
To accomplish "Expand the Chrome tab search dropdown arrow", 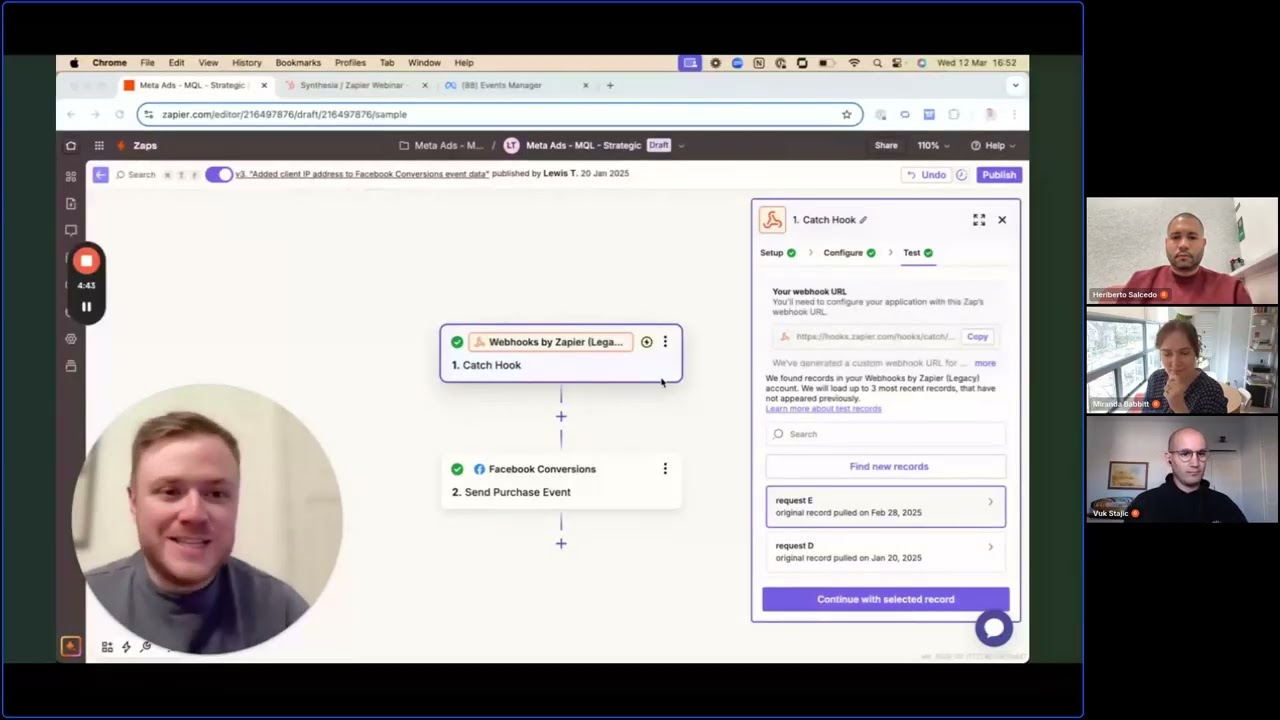I will click(1015, 86).
